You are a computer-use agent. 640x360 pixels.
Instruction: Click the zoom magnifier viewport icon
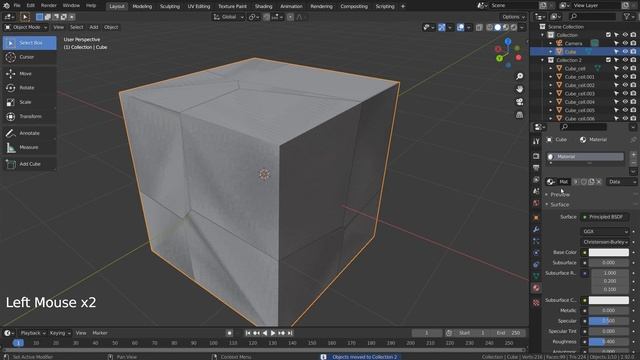pos(519,76)
